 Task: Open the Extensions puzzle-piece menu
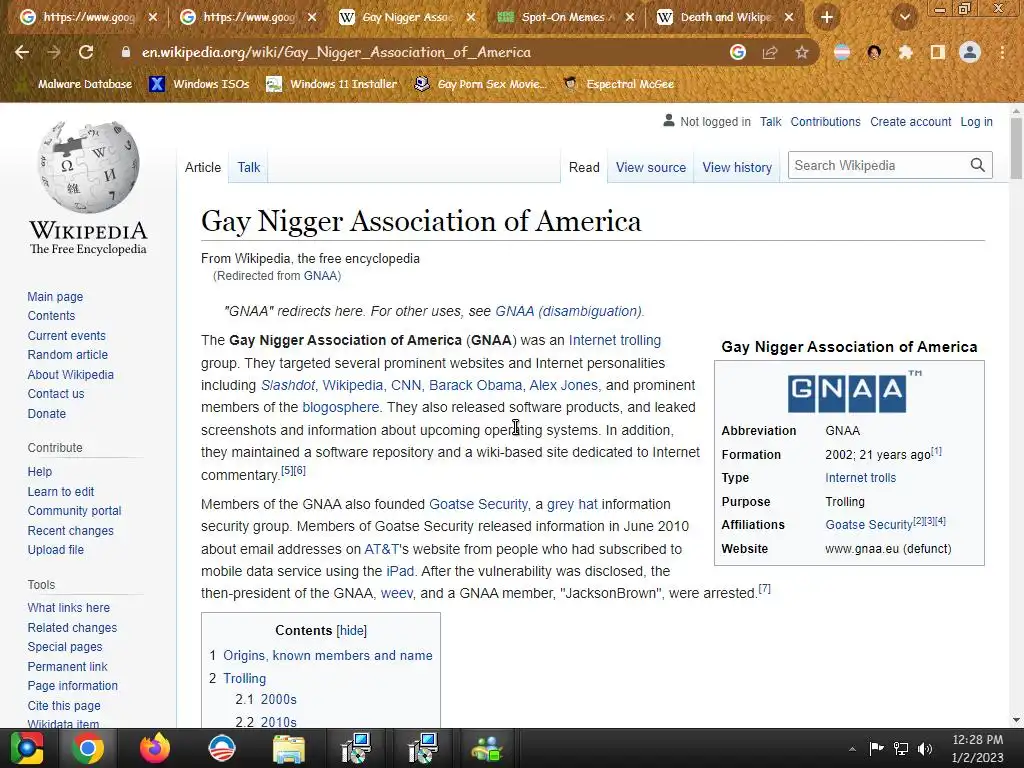coord(905,52)
